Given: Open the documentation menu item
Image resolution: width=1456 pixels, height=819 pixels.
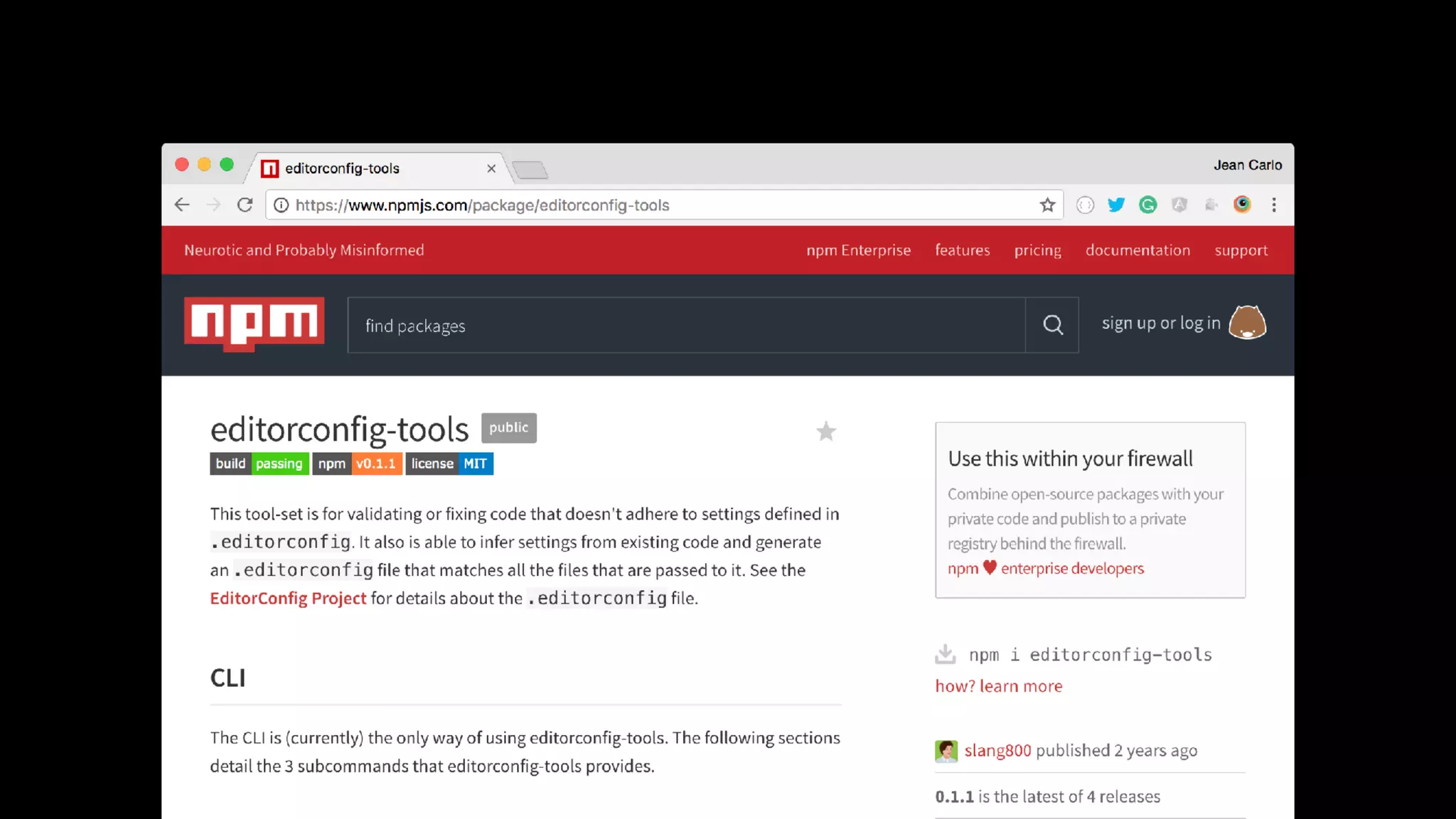Looking at the screenshot, I should pyautogui.click(x=1137, y=250).
